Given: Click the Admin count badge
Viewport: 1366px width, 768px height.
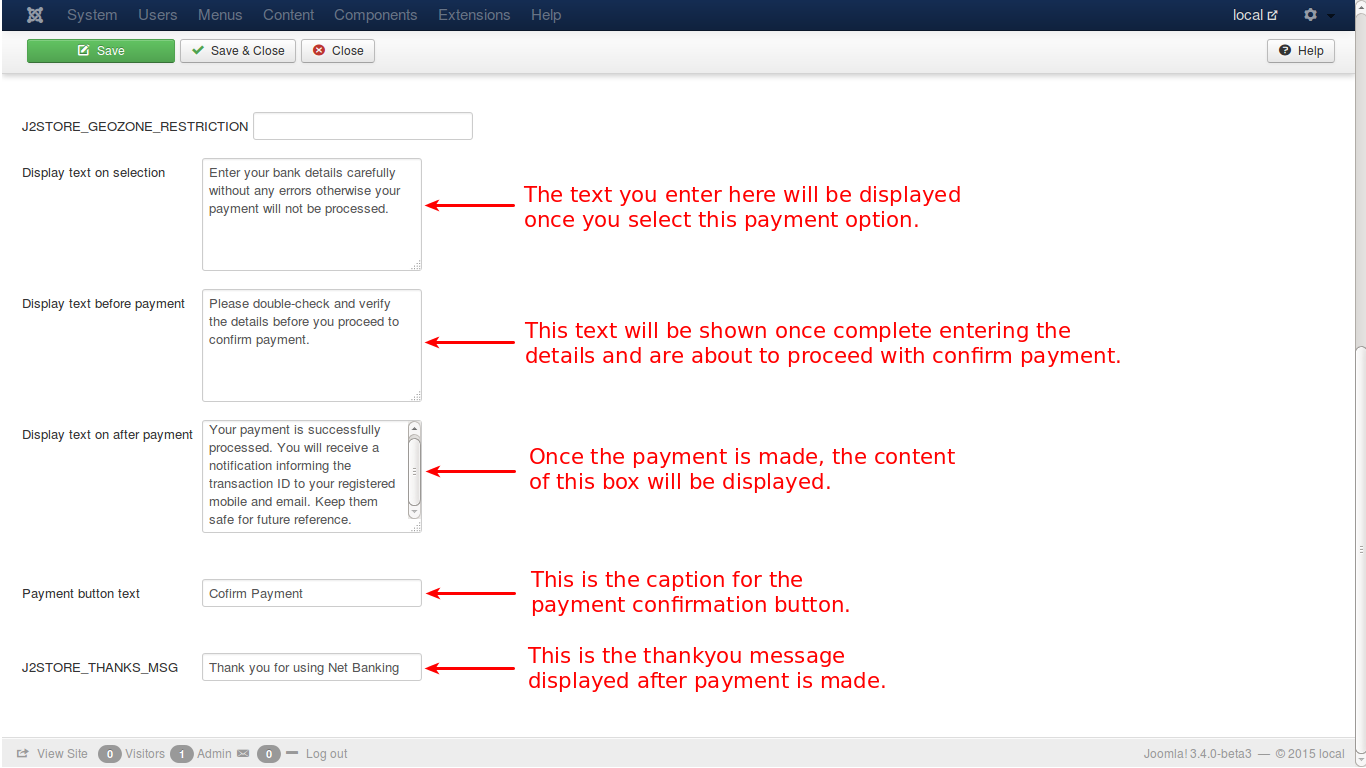Looking at the screenshot, I should coord(182,754).
